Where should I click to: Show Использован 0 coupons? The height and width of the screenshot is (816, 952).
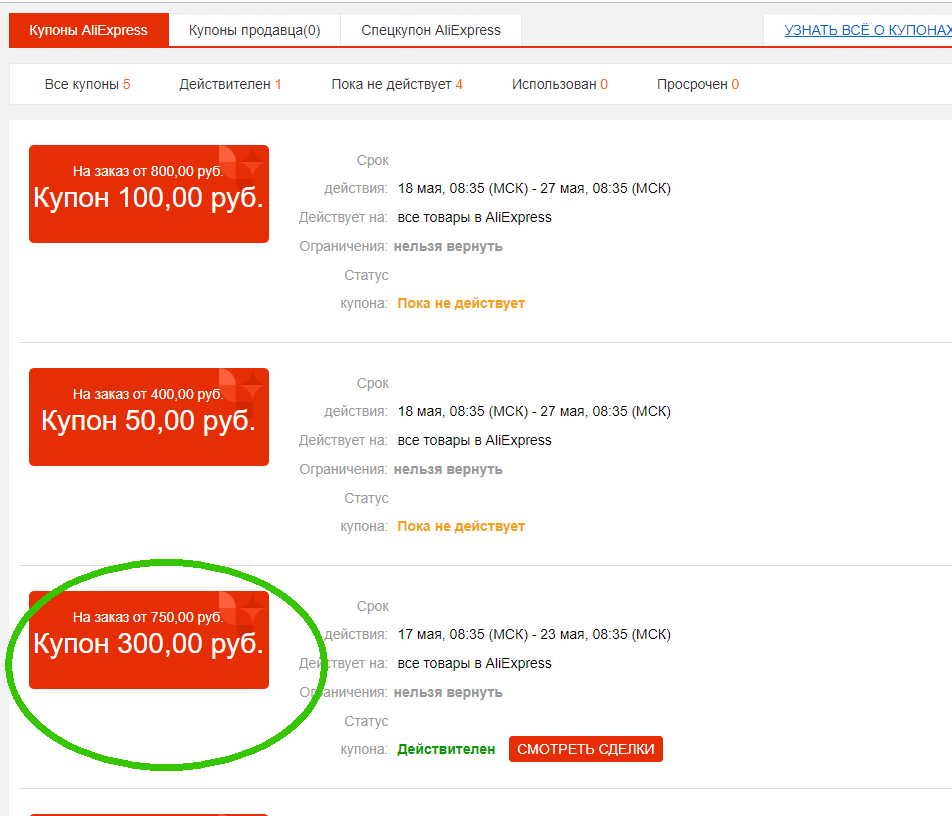click(560, 84)
